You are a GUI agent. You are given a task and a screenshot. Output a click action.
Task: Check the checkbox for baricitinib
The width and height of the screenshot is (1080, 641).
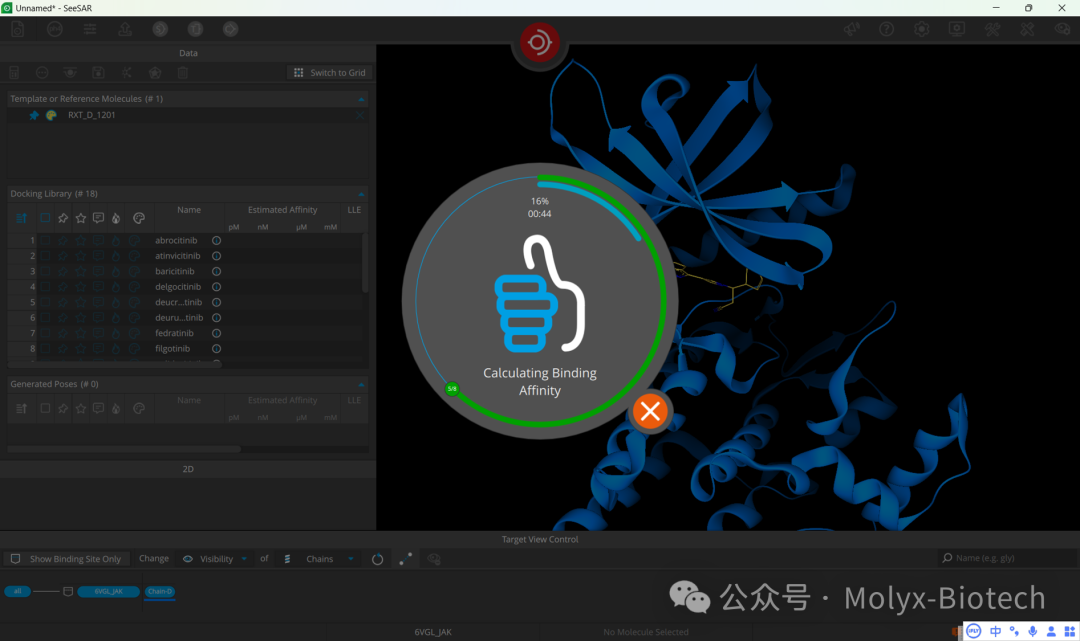pyautogui.click(x=45, y=271)
